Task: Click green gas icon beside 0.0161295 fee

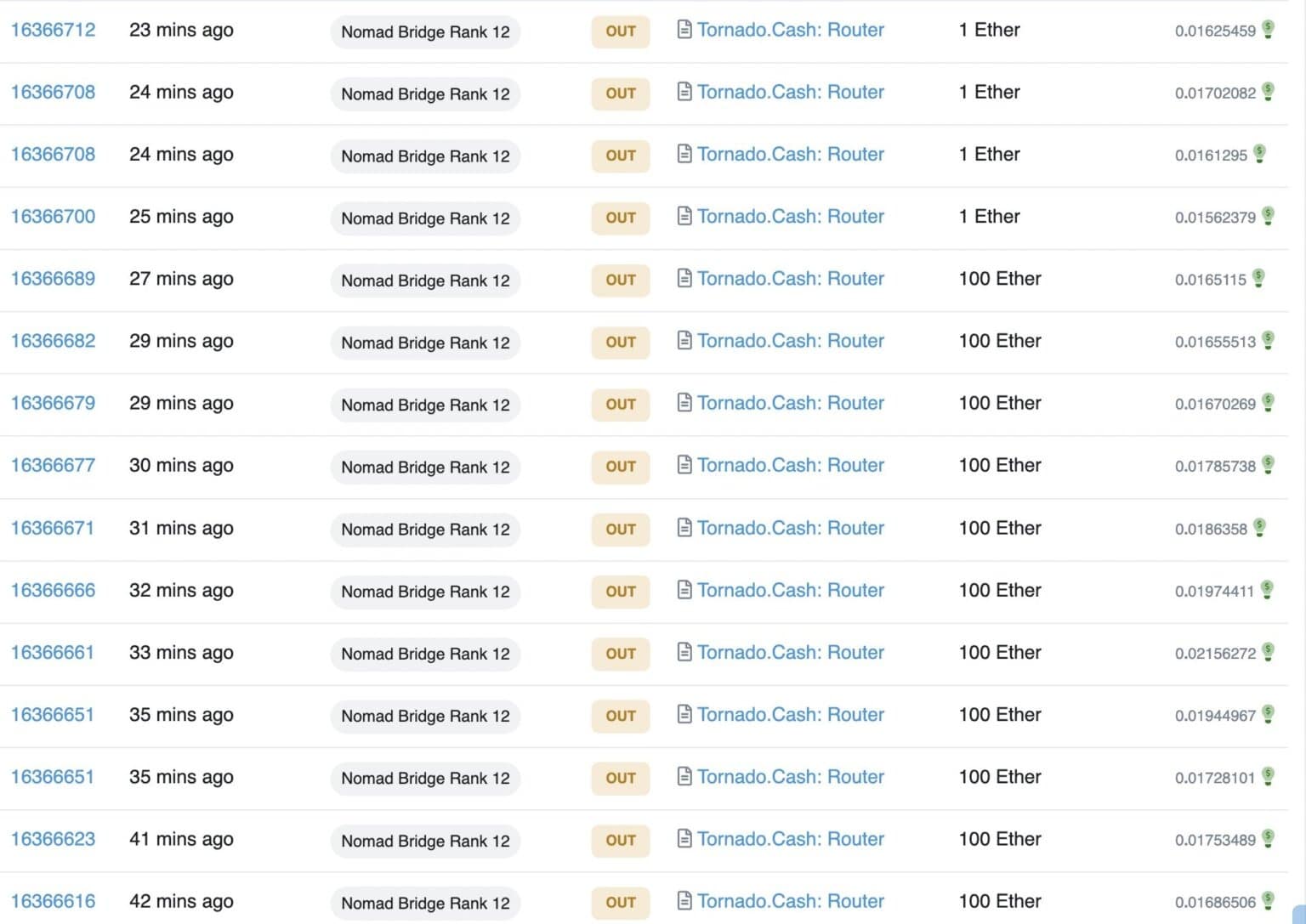Action: (x=1259, y=154)
